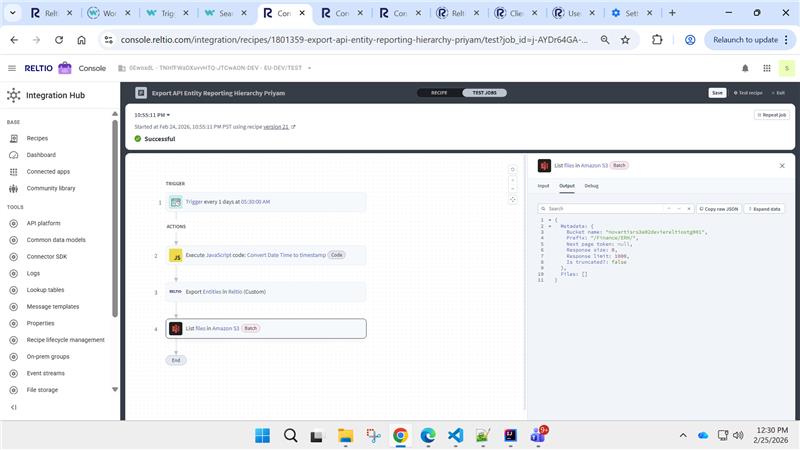This screenshot has width=800, height=450.
Task: Open On-prem groups in the sidebar
Action: tap(48, 357)
